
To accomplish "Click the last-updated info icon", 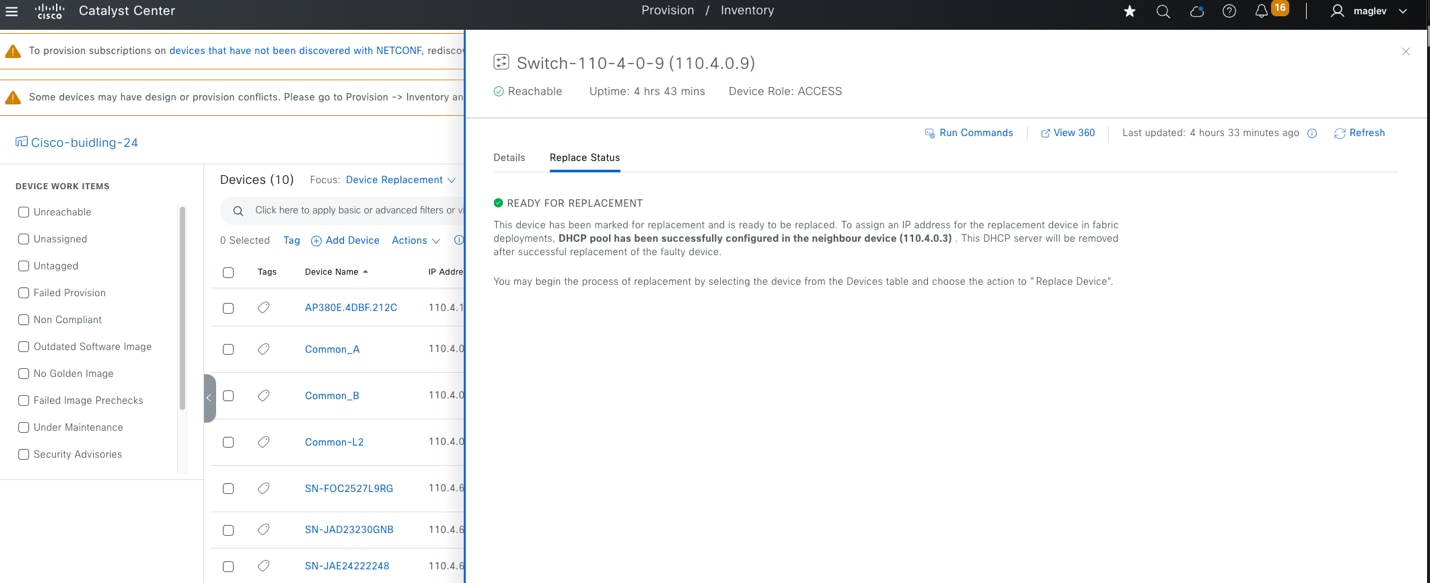I will pyautogui.click(x=1312, y=132).
